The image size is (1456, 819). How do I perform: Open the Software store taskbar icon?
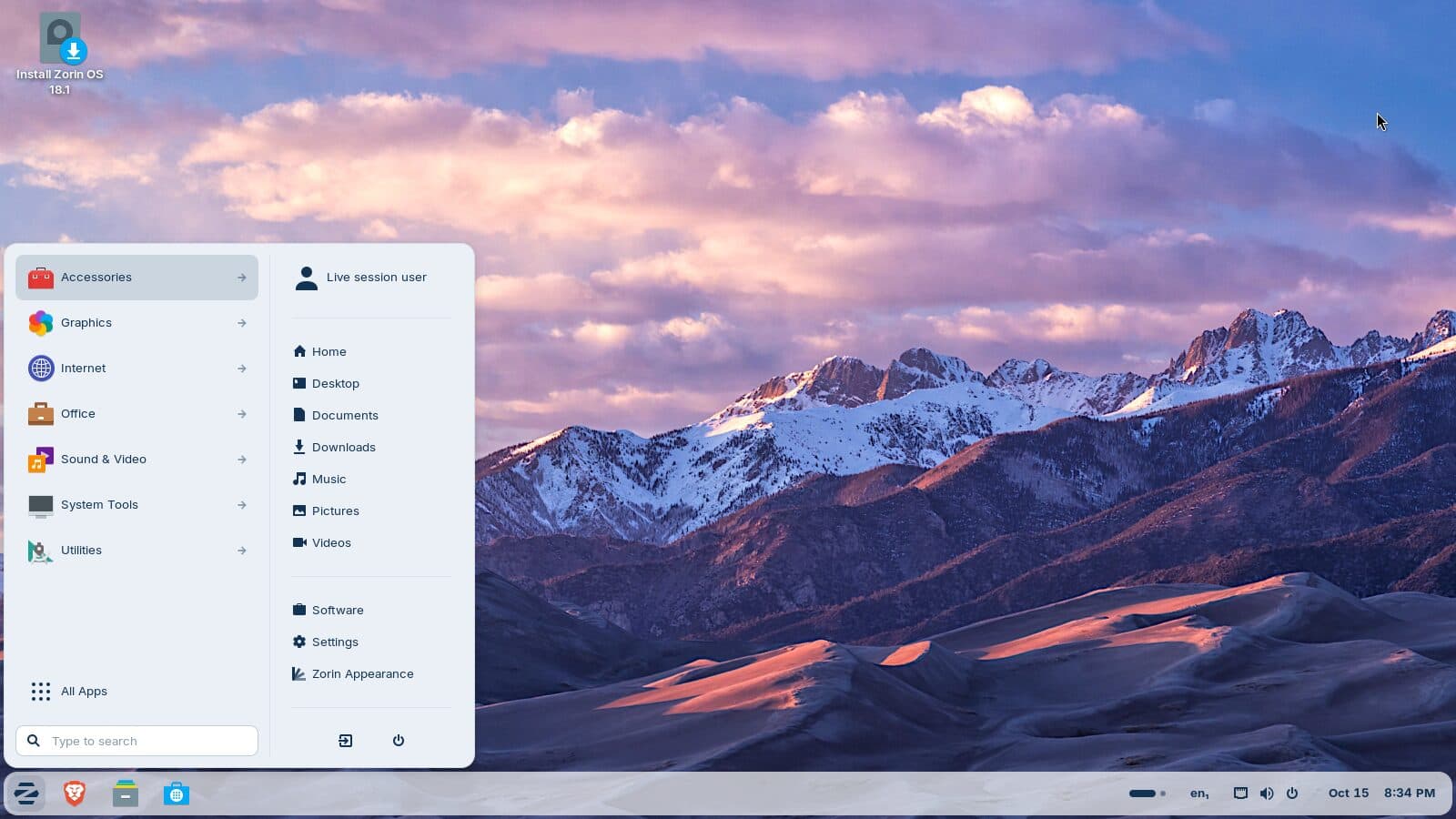click(177, 794)
